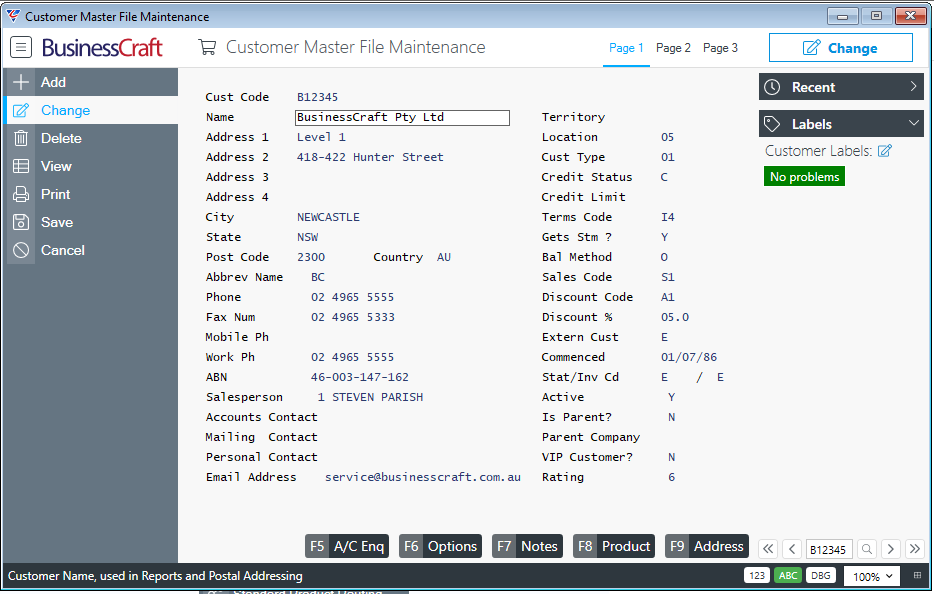Open record search magnifier

coord(867,549)
